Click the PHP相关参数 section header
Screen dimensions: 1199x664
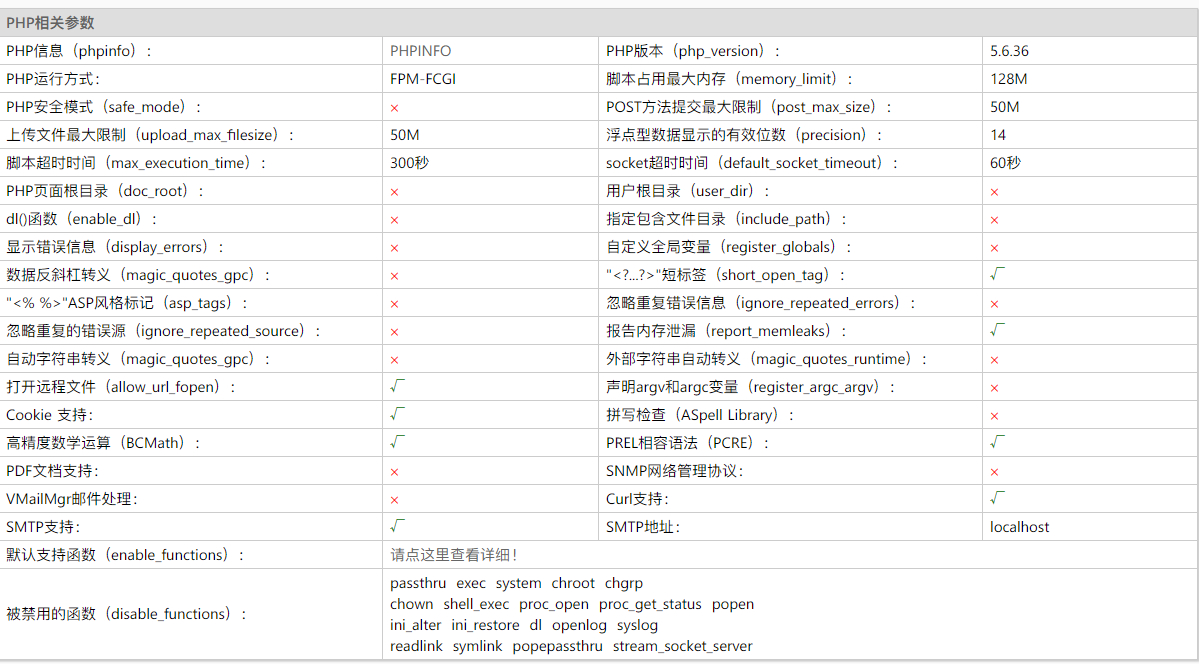coord(50,23)
